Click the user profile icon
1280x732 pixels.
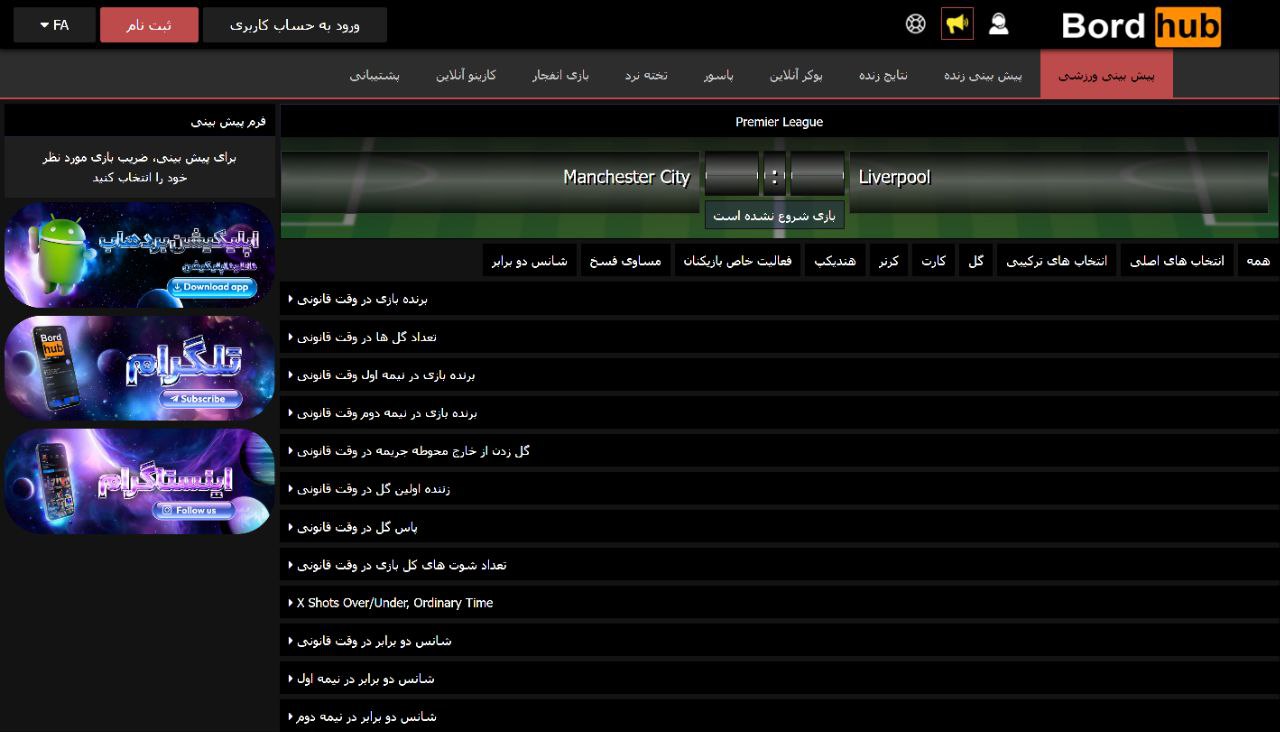click(998, 24)
